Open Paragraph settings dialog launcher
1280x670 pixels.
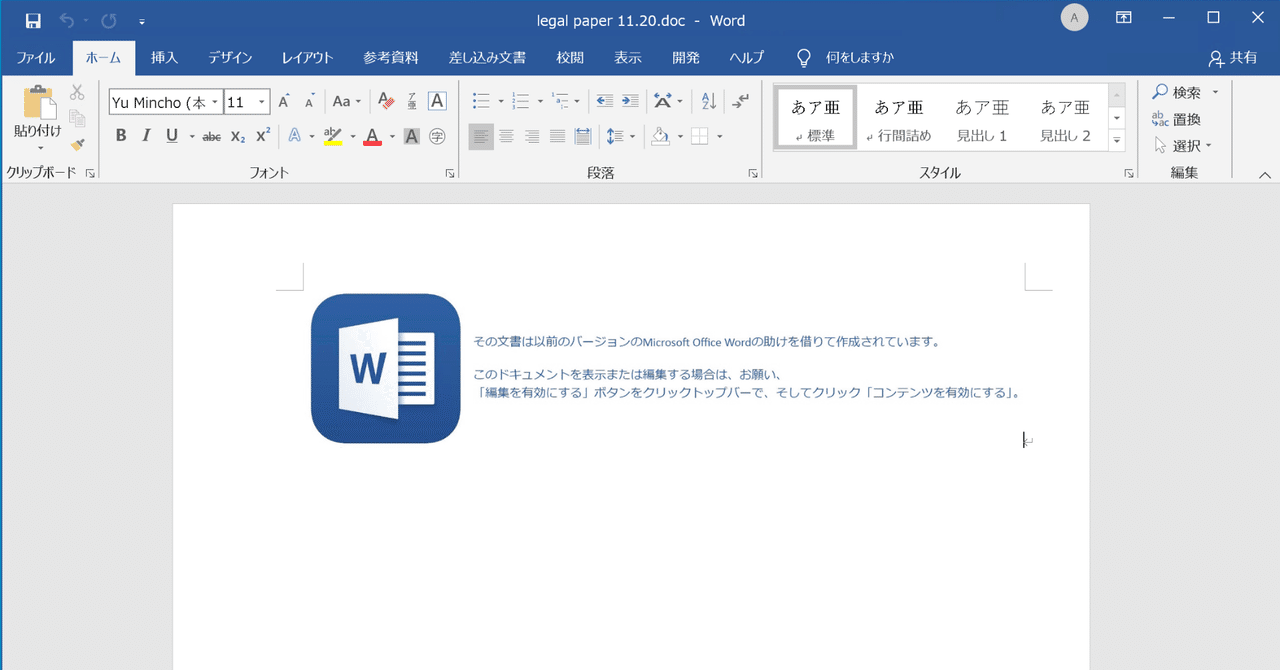click(753, 173)
